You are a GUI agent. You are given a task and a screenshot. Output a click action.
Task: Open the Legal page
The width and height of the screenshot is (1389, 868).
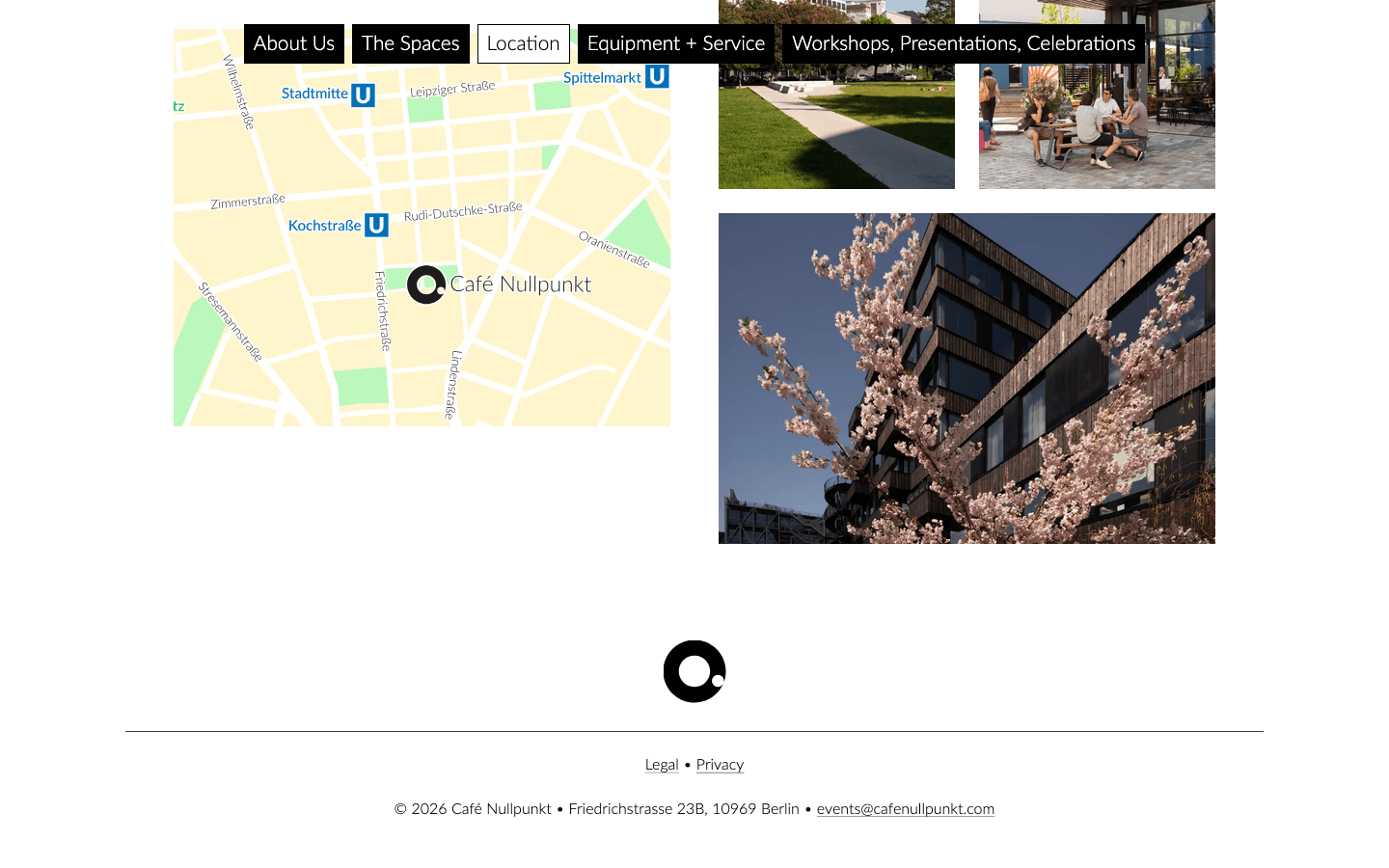tap(662, 764)
